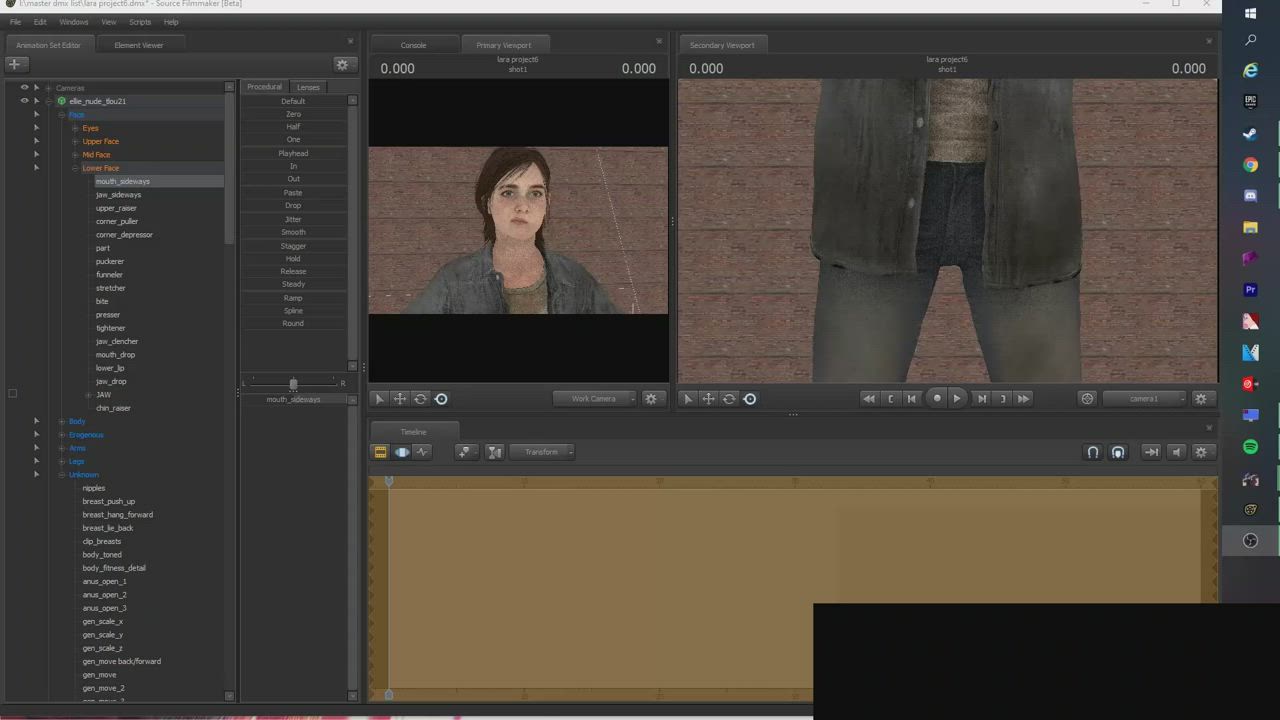1280x720 pixels.
Task: Open Discord from the taskbar
Action: pos(1250,196)
